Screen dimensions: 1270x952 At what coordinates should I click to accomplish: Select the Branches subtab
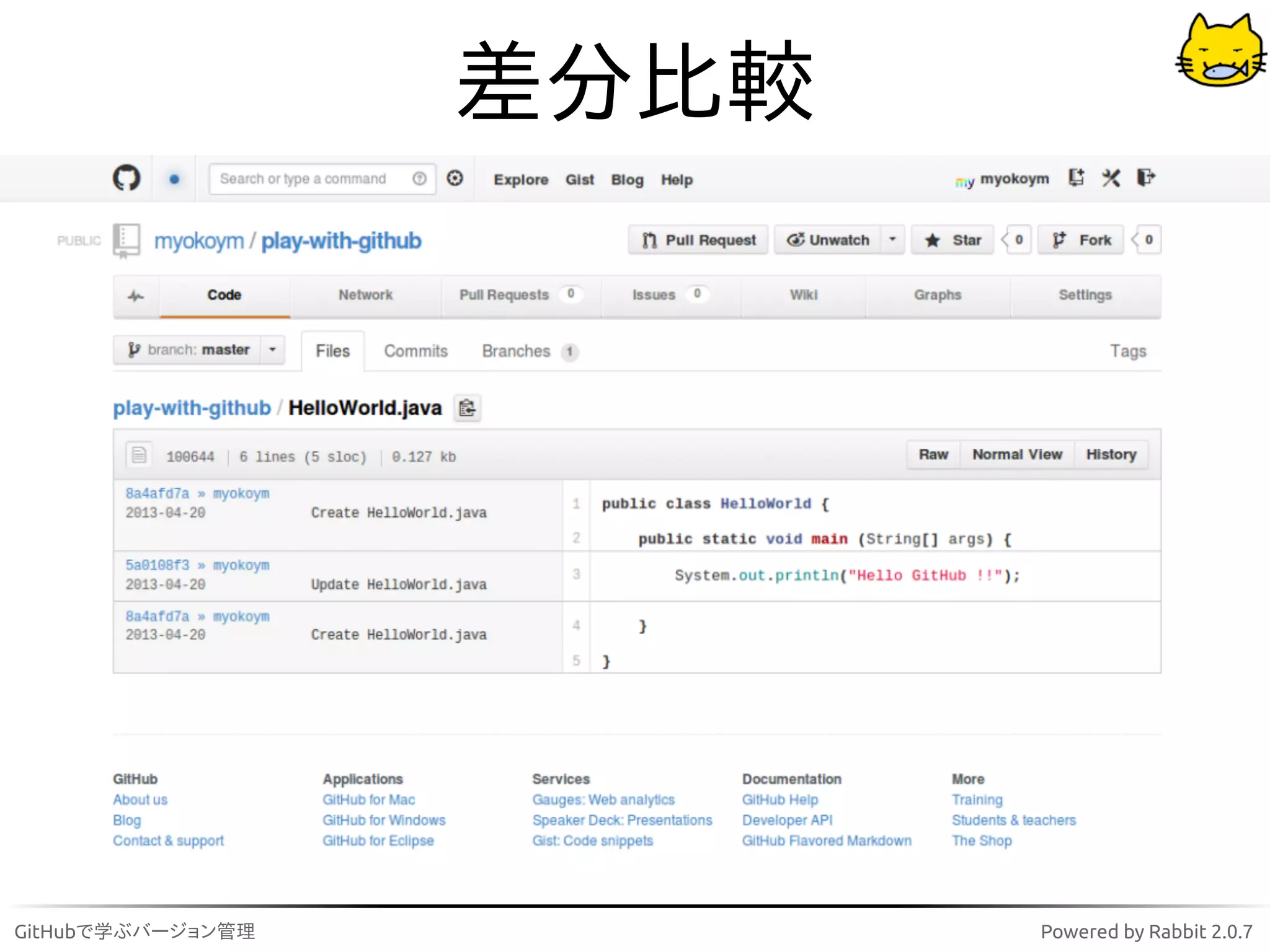[x=530, y=351]
